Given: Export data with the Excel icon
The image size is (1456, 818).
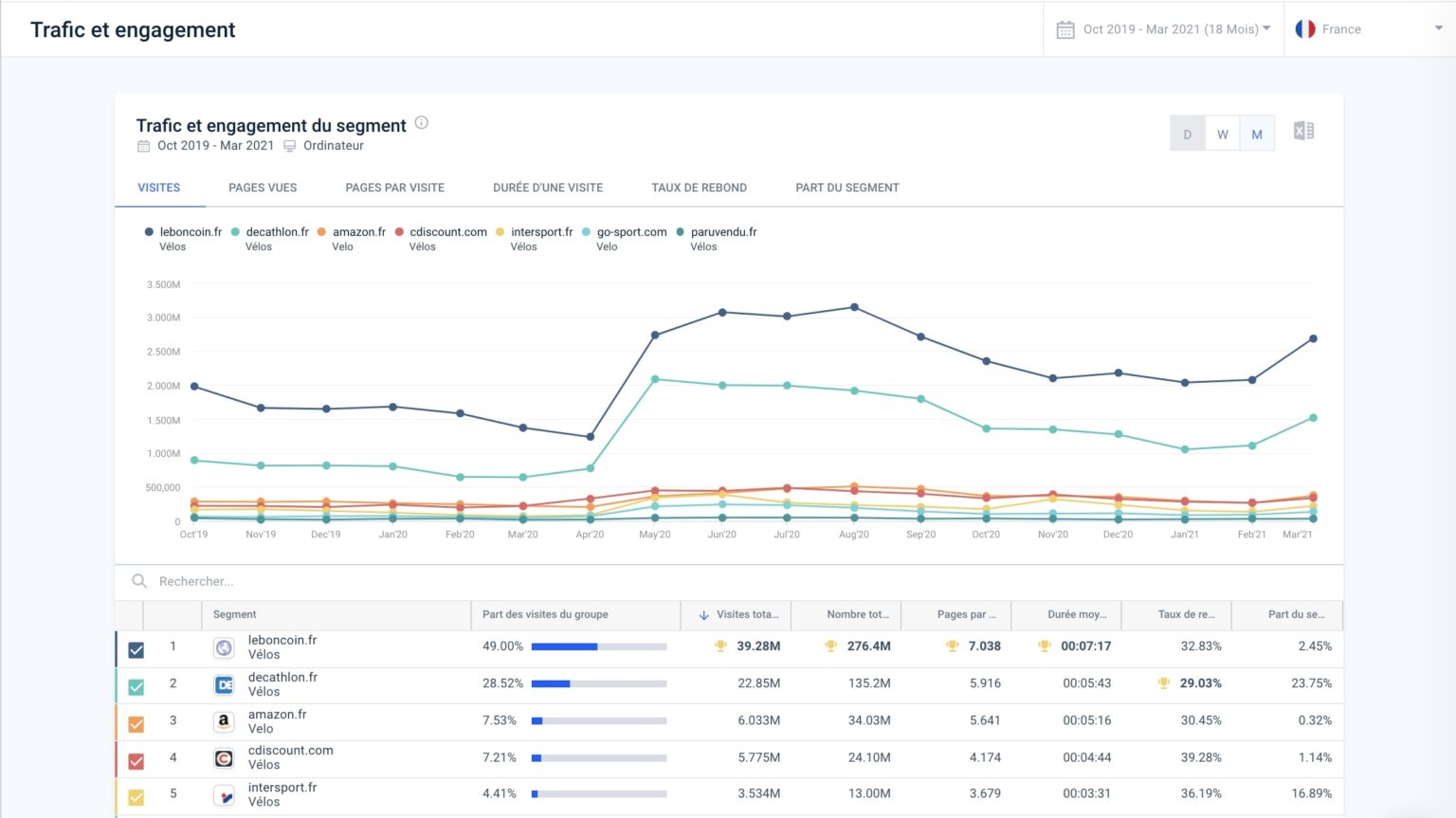Looking at the screenshot, I should tap(1303, 132).
